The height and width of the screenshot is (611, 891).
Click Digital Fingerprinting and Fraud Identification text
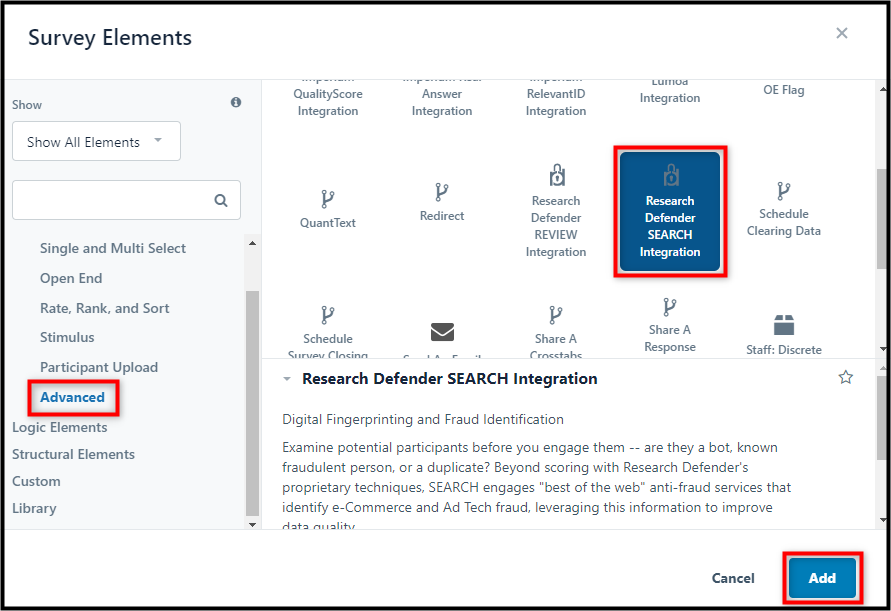point(423,419)
